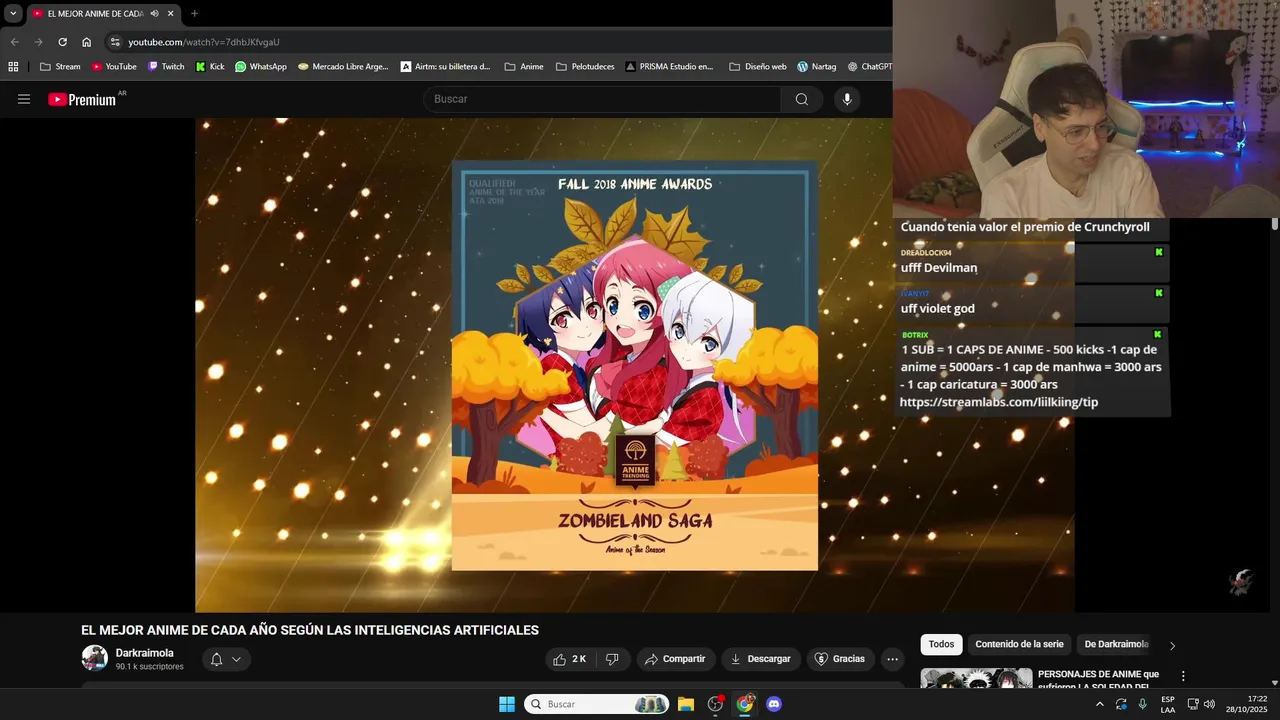Open the Darkraimola channel avatar
This screenshot has width=1280, height=720.
95,658
